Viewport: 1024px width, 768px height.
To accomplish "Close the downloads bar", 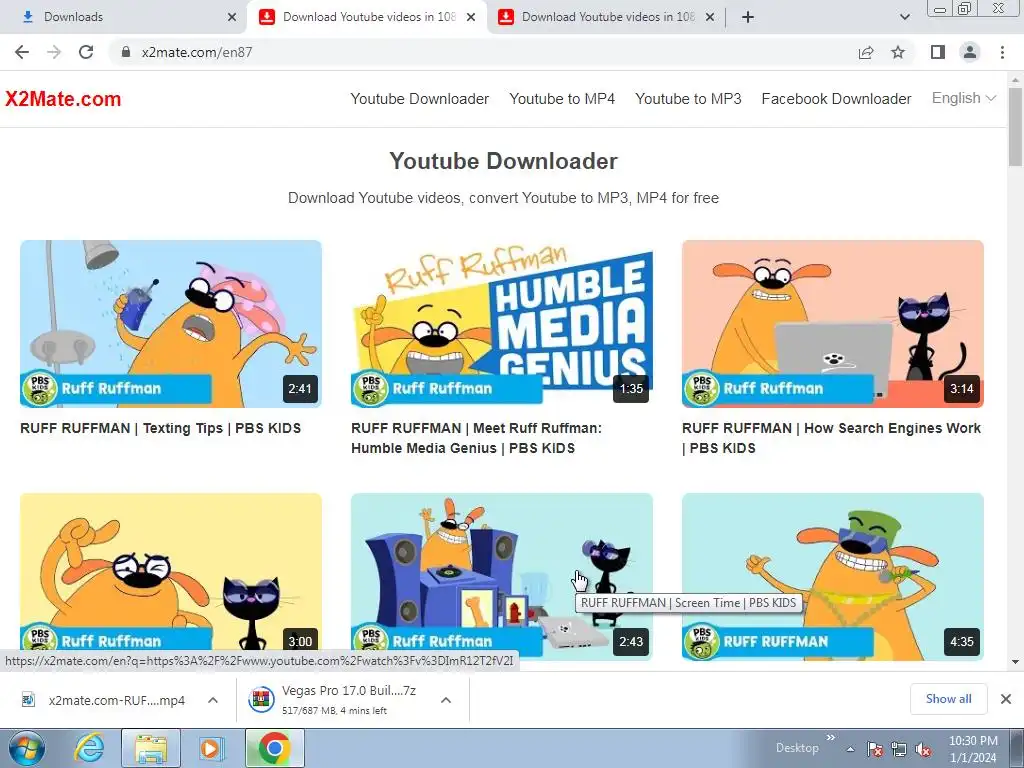I will 1006,699.
